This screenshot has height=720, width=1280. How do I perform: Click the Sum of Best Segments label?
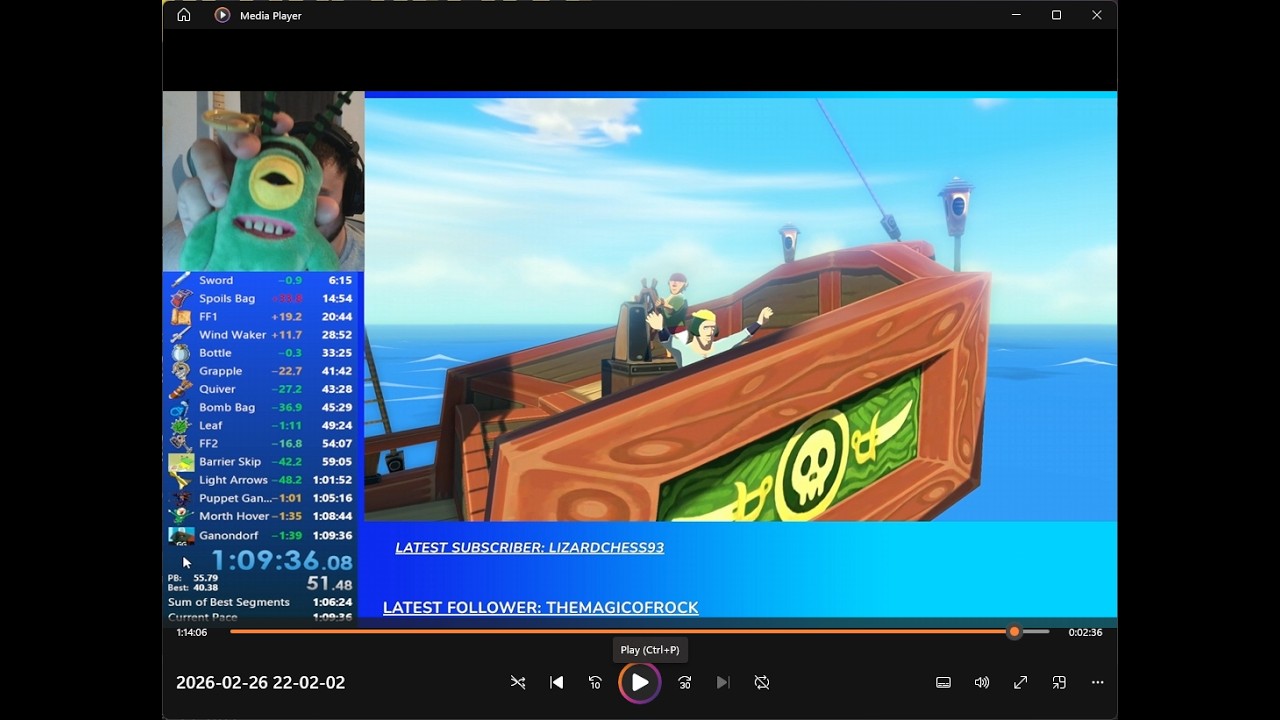point(229,602)
